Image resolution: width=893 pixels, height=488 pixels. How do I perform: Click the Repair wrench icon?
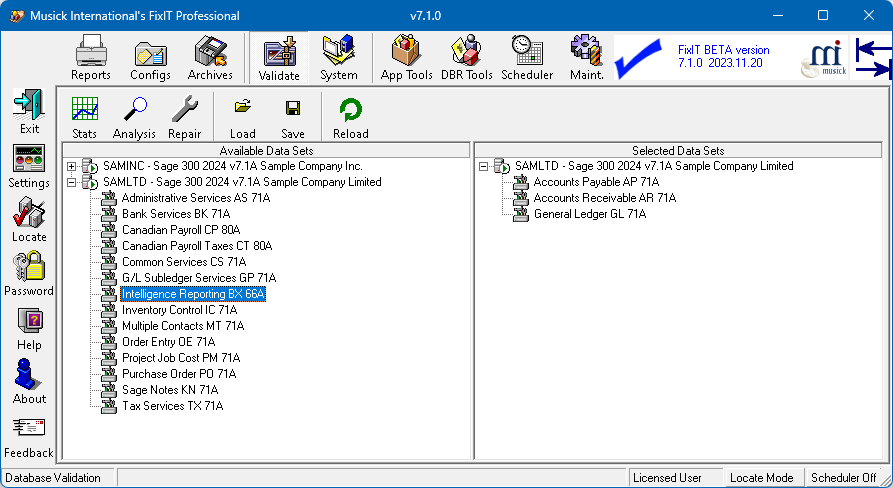tap(185, 117)
